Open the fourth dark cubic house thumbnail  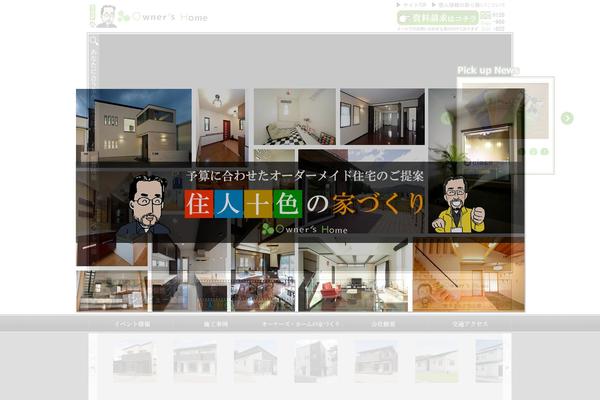316,361
